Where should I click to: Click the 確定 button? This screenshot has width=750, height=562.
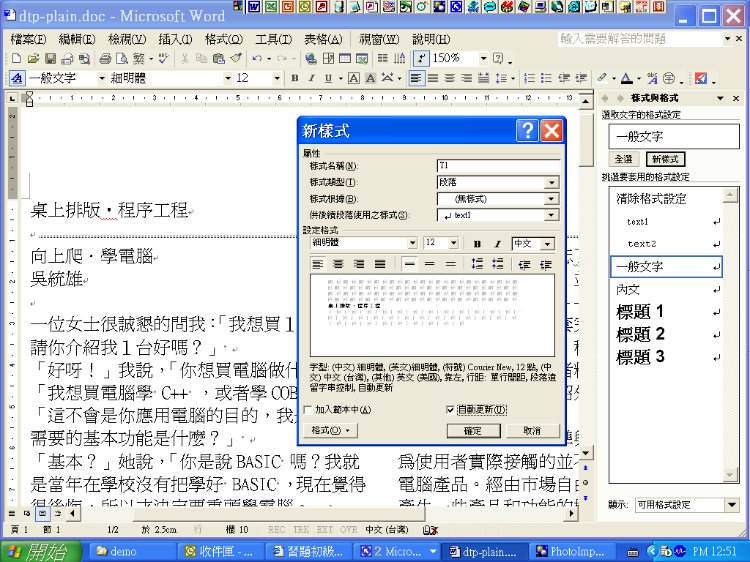[473, 431]
